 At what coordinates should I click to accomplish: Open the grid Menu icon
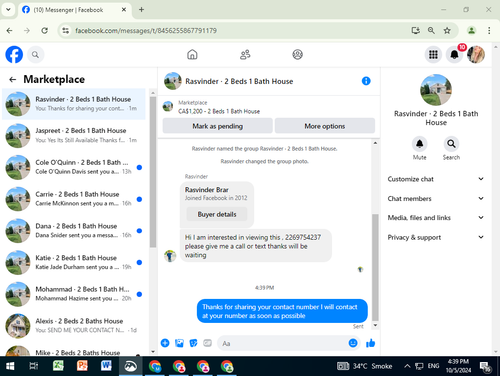click(433, 54)
